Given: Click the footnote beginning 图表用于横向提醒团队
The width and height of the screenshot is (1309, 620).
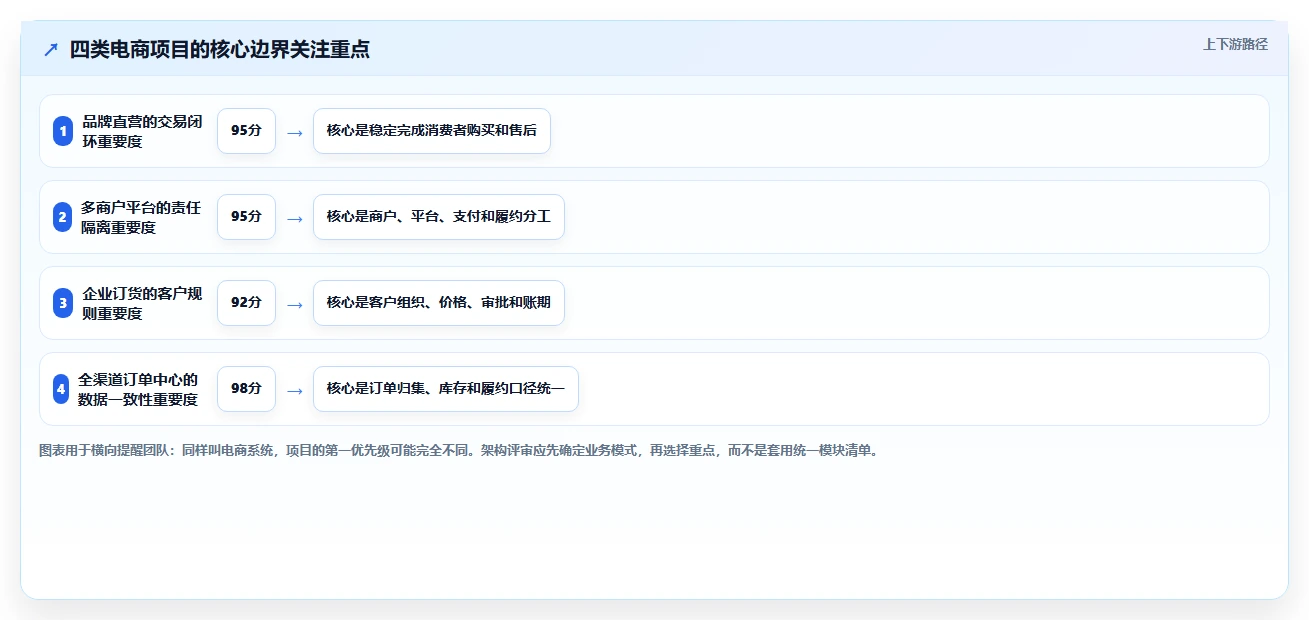Looking at the screenshot, I should coord(459,451).
